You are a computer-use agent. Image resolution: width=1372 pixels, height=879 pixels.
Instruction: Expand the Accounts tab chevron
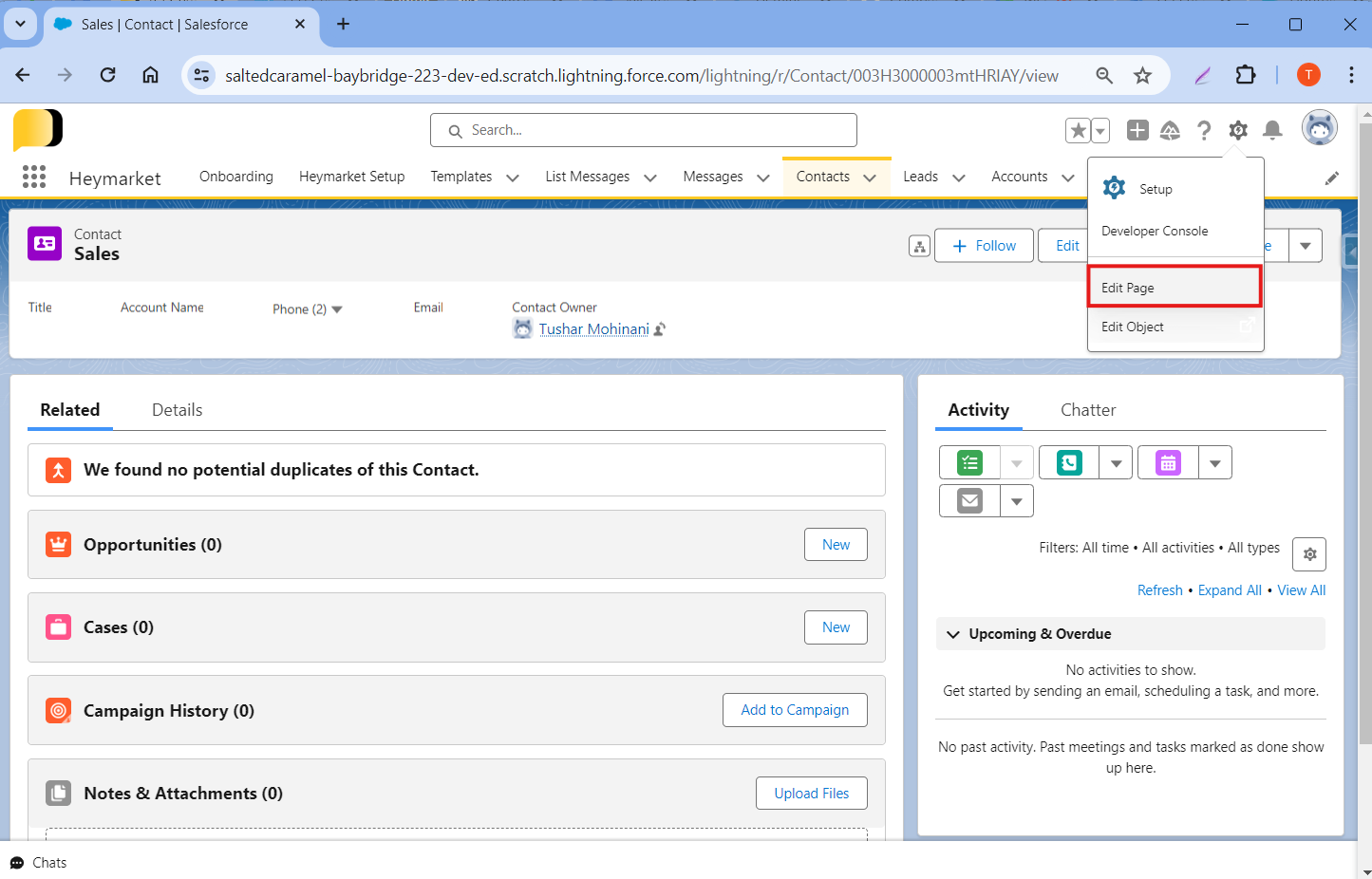point(1068,178)
